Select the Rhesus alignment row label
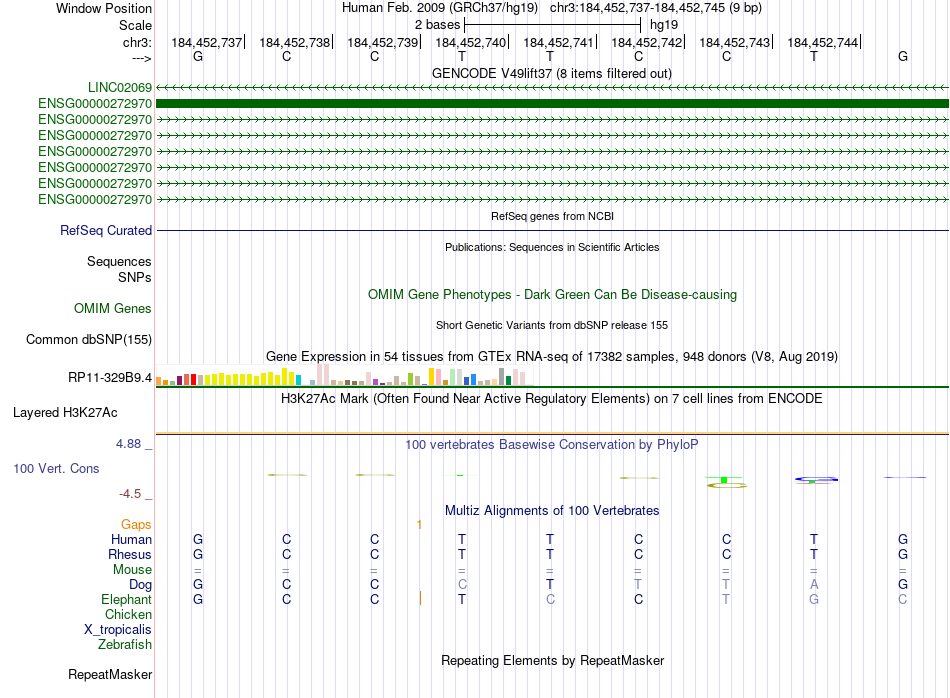 coord(130,554)
